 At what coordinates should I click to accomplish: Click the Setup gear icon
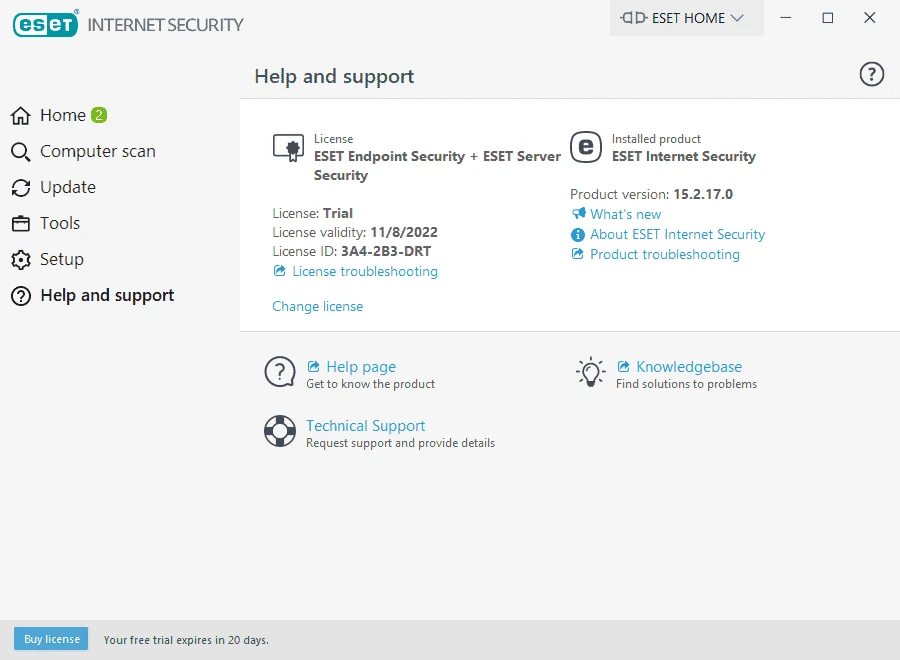[21, 260]
